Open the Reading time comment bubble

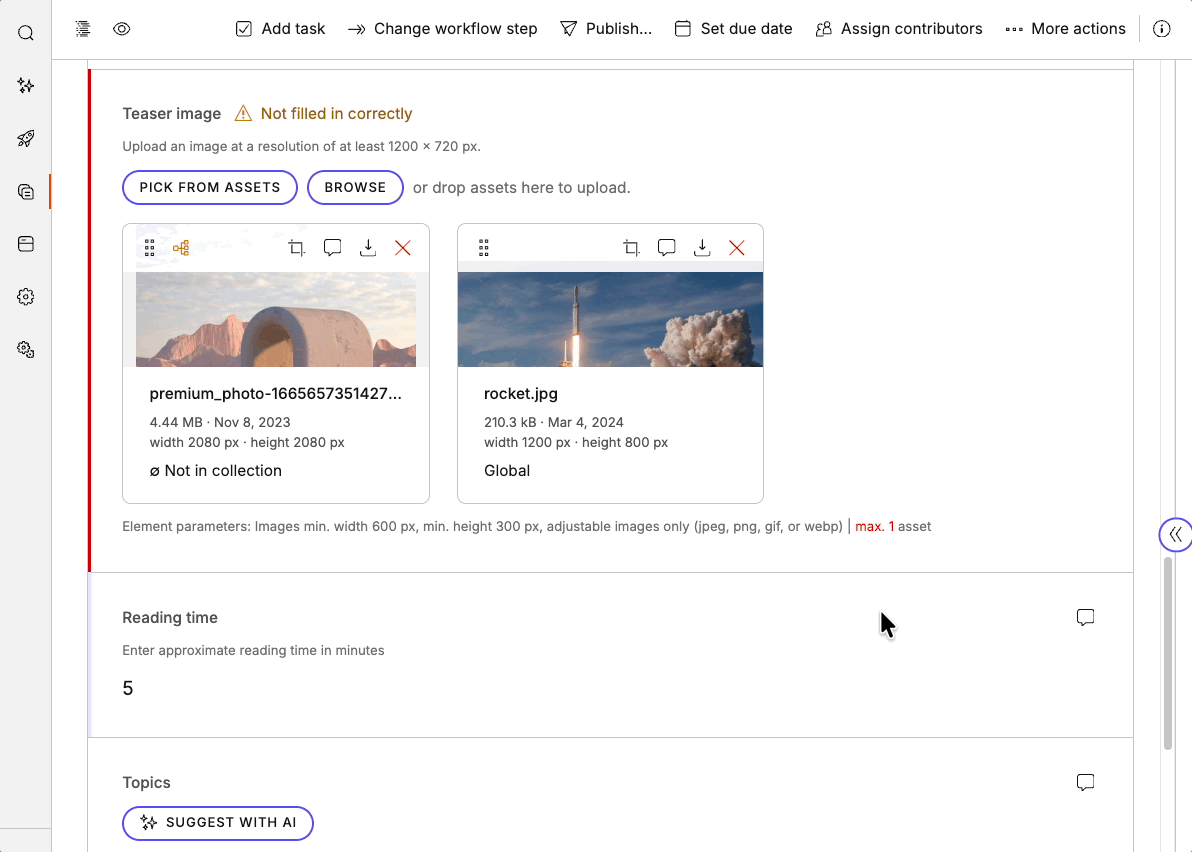[1085, 616]
